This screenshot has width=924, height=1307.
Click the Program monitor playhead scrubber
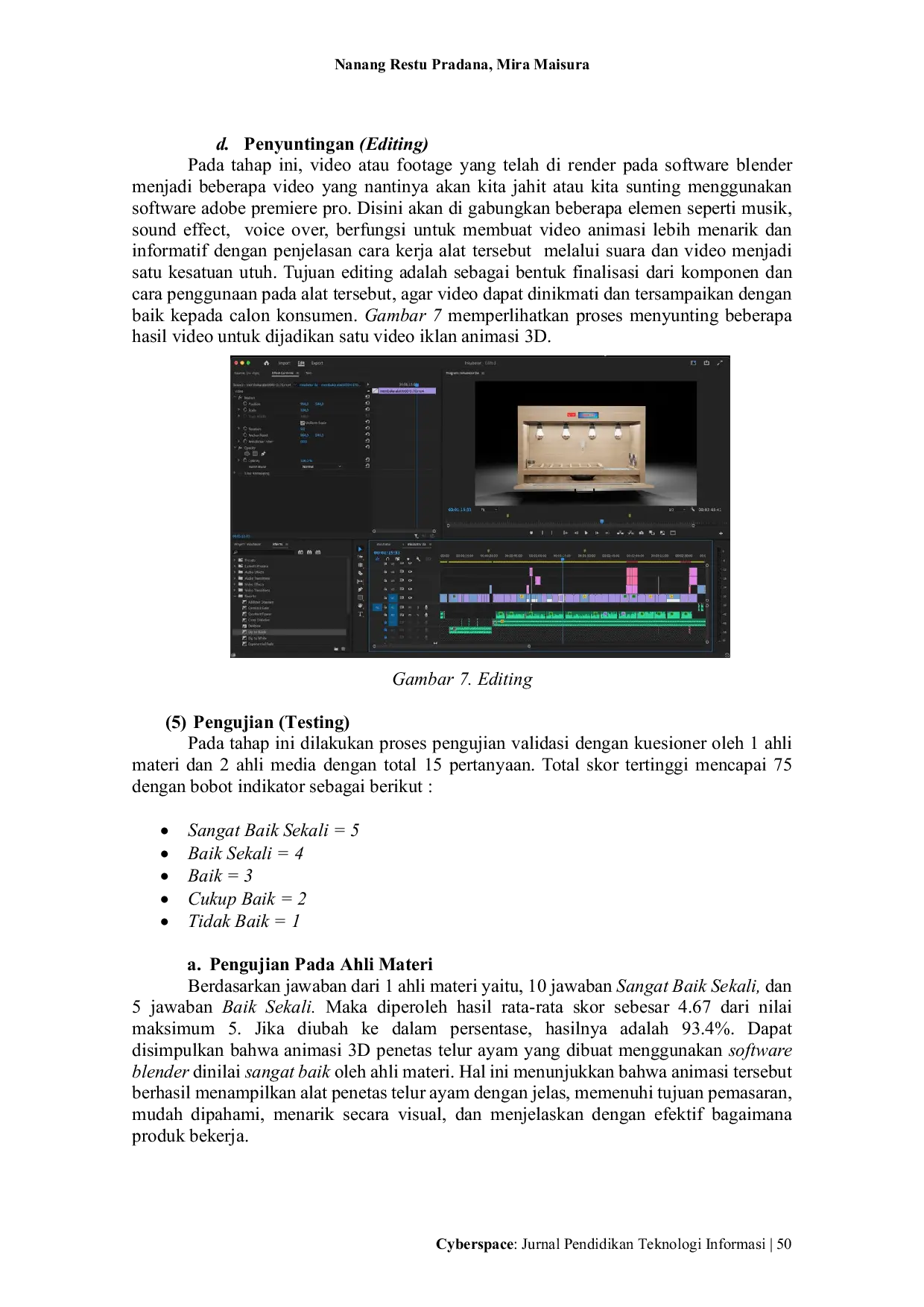pos(602,521)
